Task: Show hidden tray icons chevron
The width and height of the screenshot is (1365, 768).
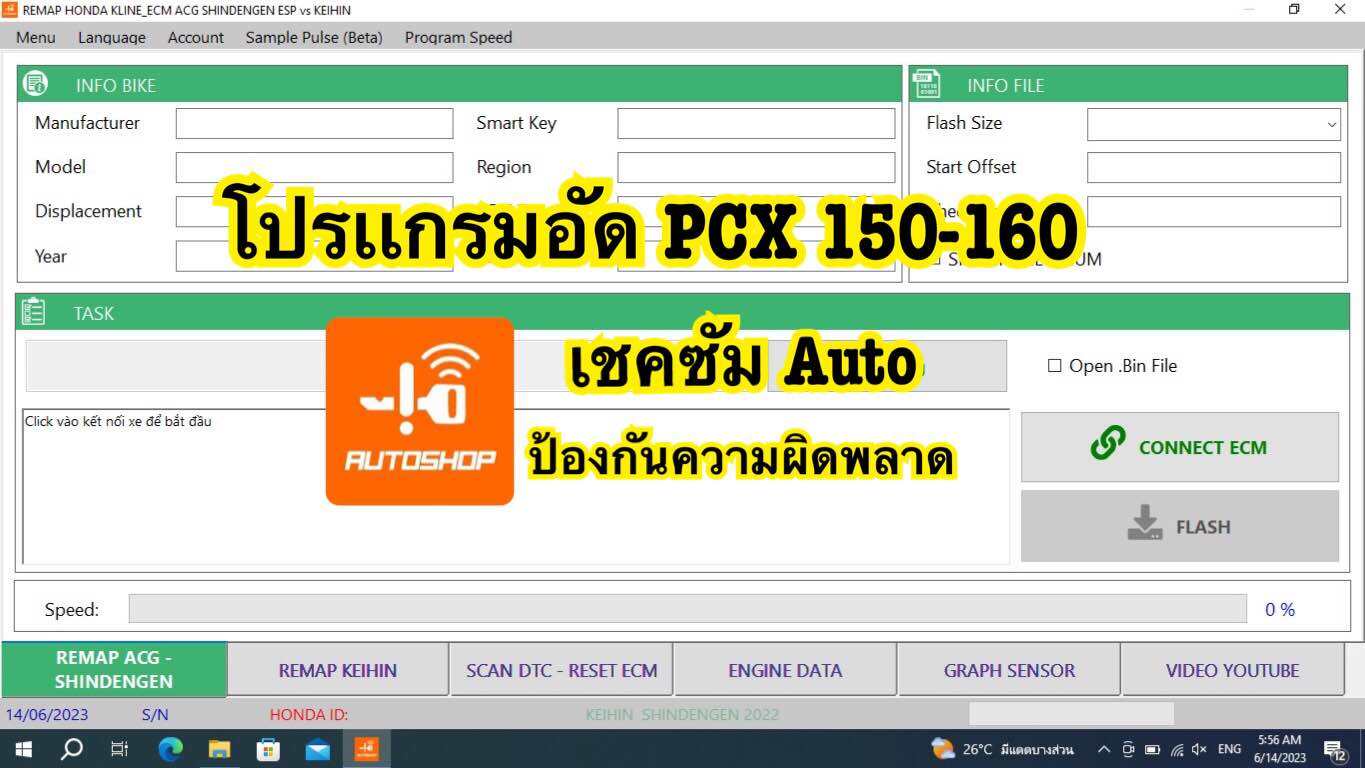Action: [x=1104, y=749]
